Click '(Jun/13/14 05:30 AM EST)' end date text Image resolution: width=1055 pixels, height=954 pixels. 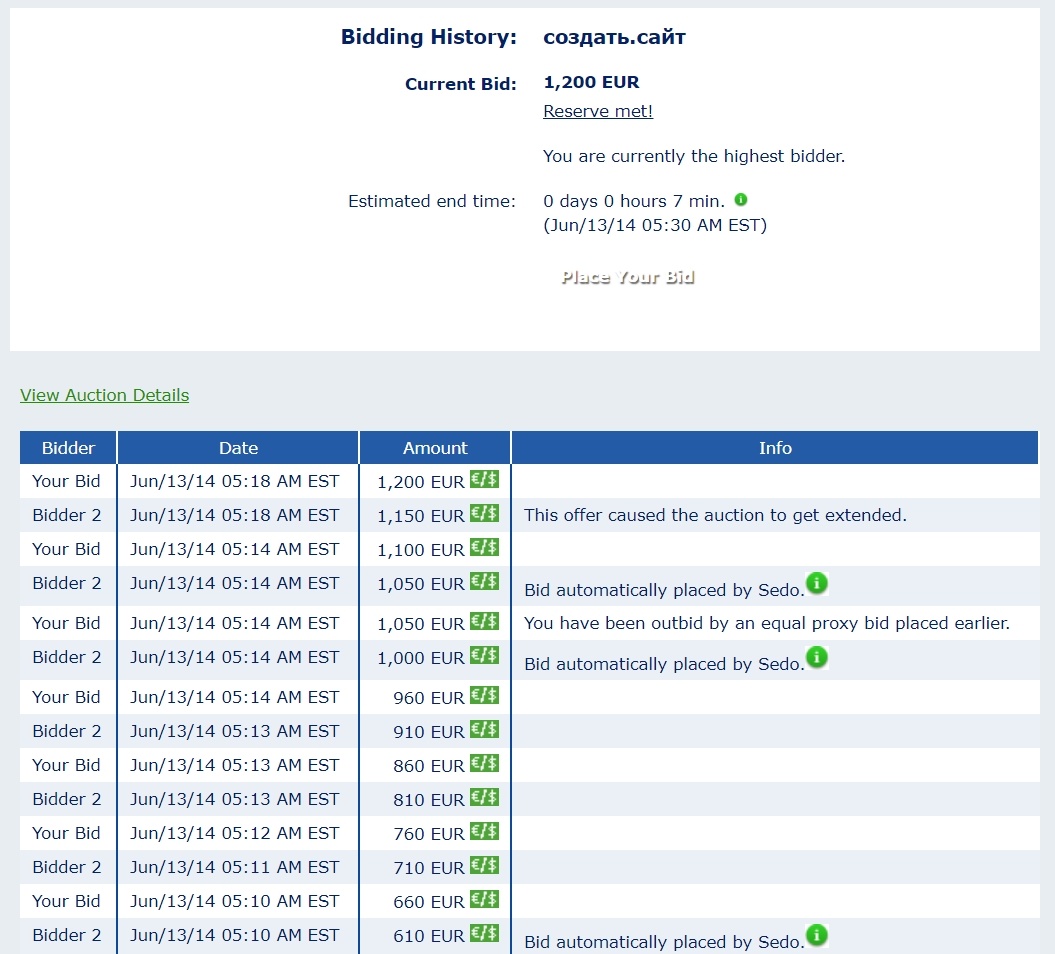coord(655,225)
